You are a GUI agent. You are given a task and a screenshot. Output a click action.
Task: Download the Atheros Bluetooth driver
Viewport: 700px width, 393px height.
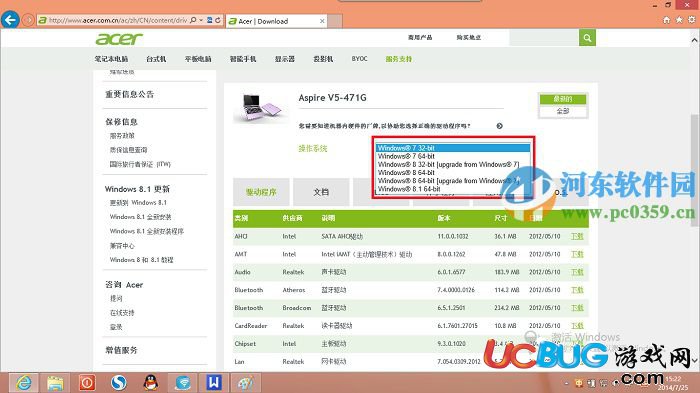(577, 290)
